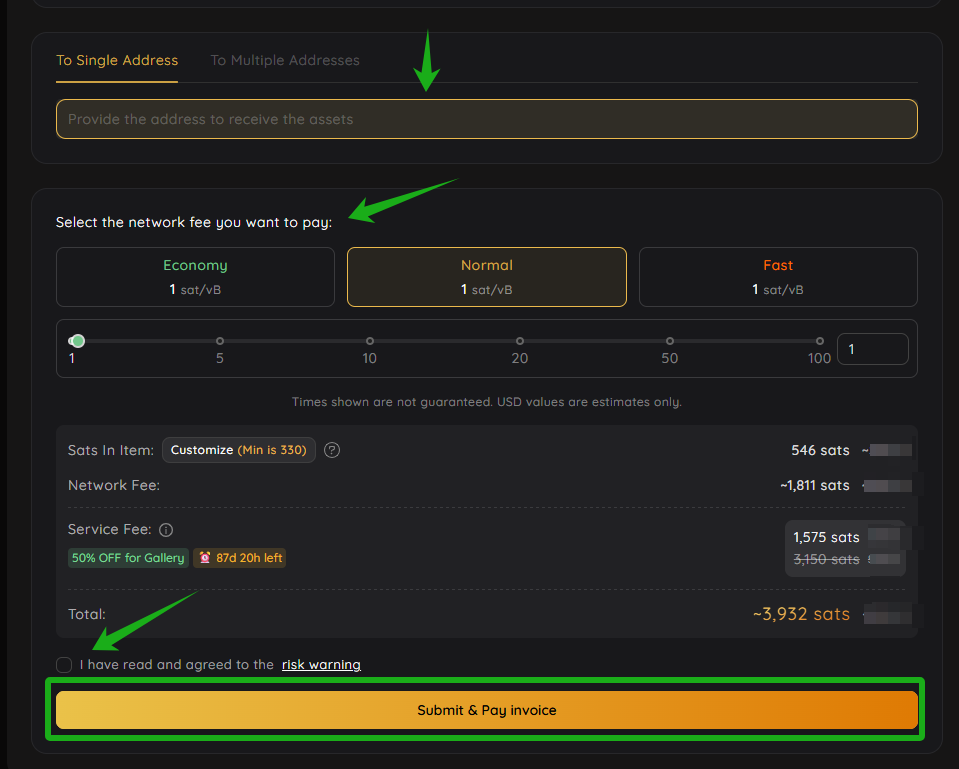Image resolution: width=959 pixels, height=769 pixels.
Task: Click the 50% OFF for Gallery badge
Action: click(128, 558)
